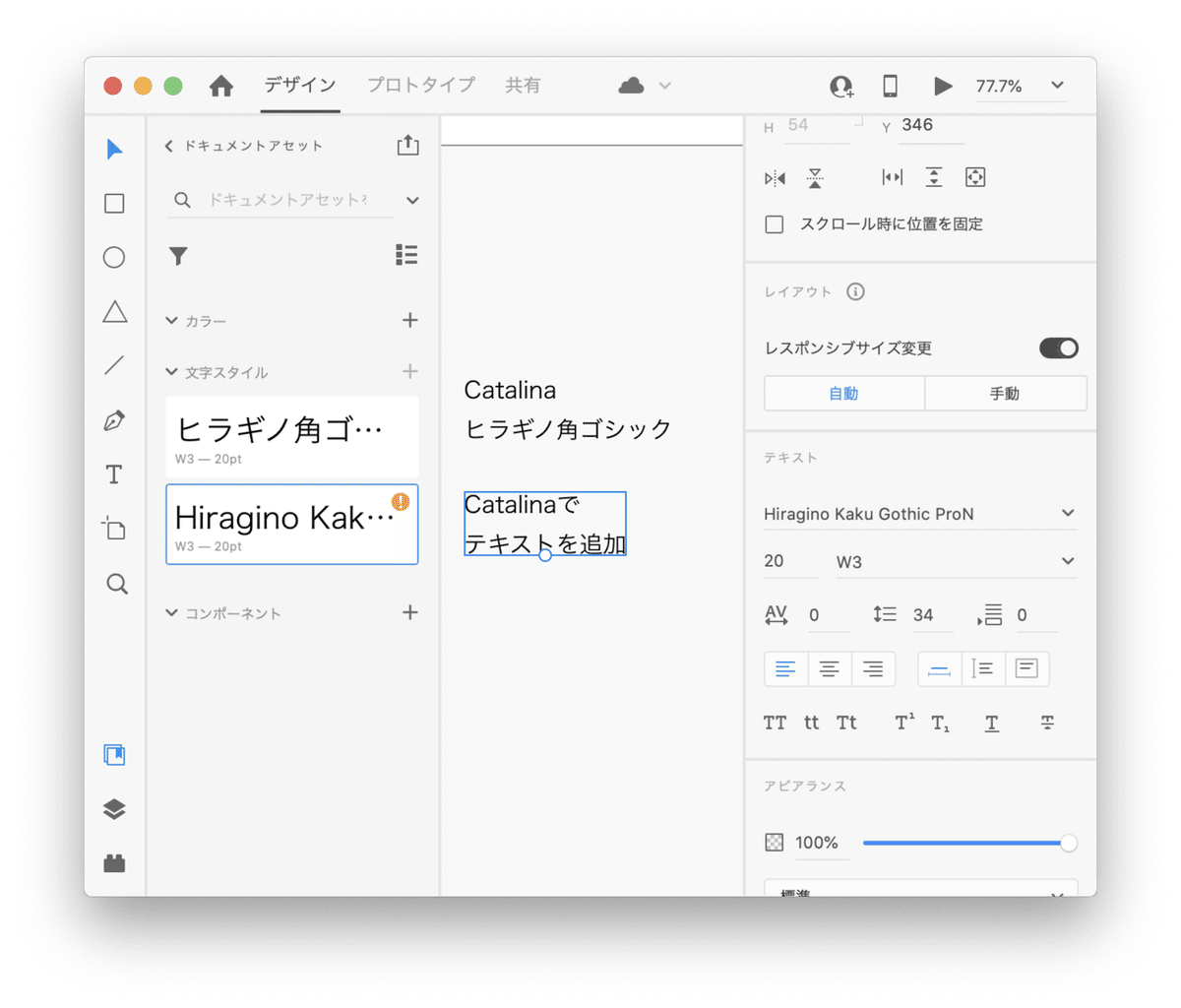Select the Ellipse tool

(x=114, y=257)
